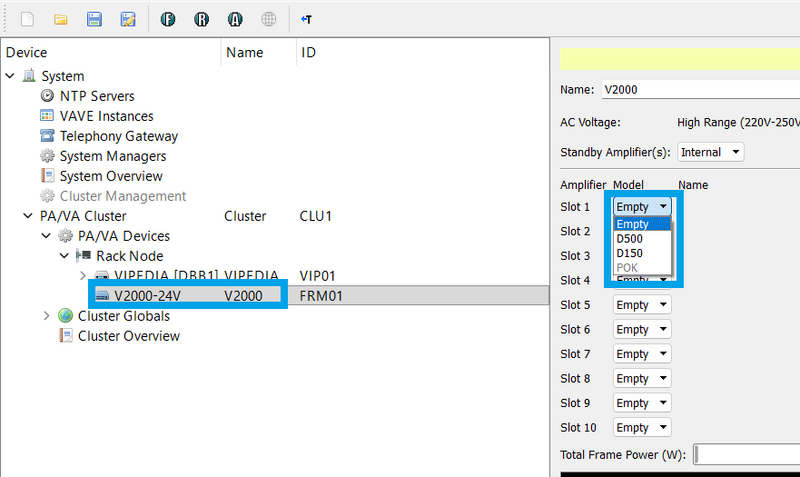Expand the Cluster Globals node

[x=46, y=316]
